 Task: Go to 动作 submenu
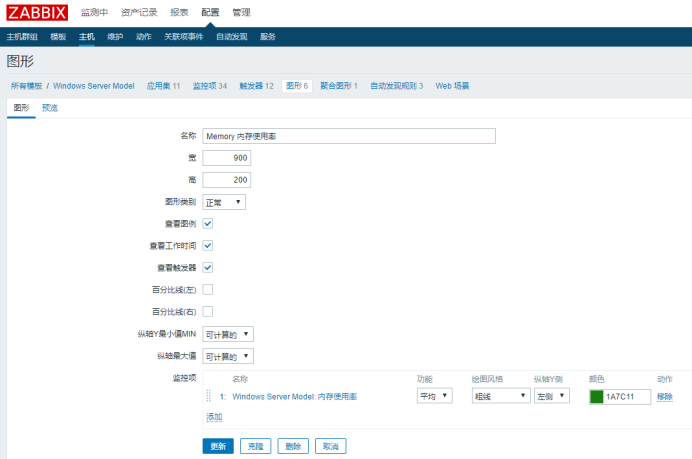click(144, 37)
